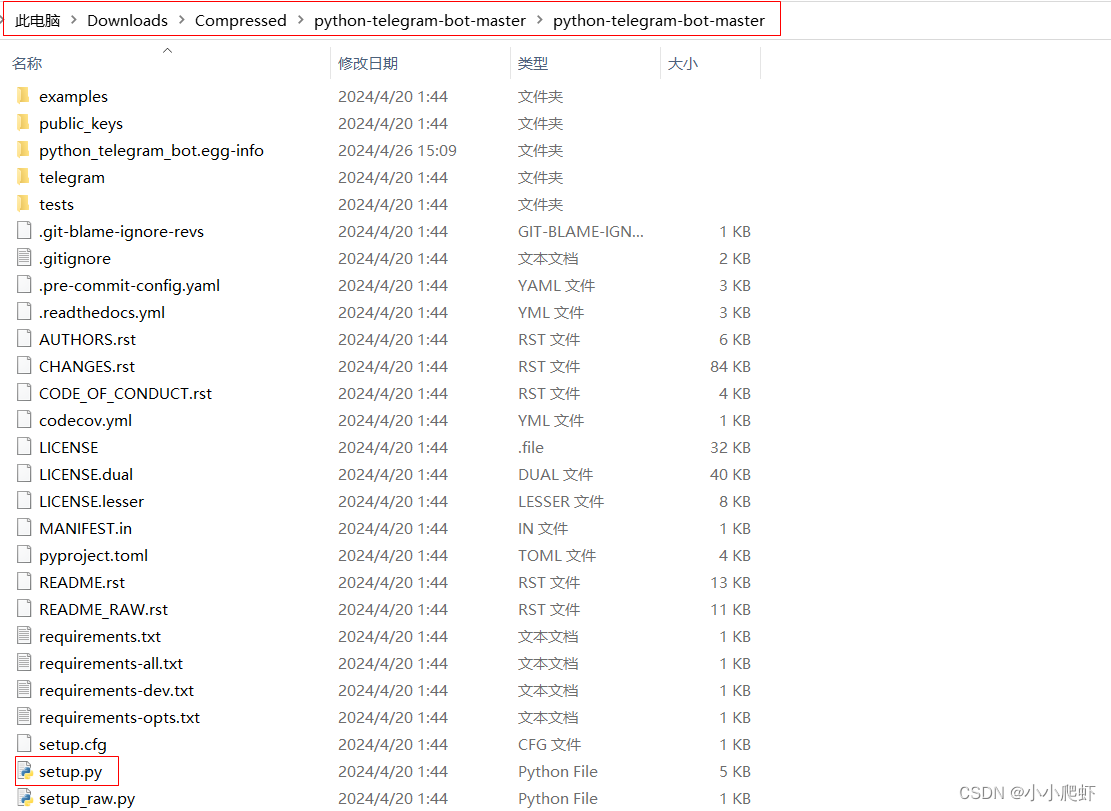Viewport: 1111px width, 811px height.
Task: Select the CODE_OF_CONDUCT.rst file icon
Action: click(24, 392)
